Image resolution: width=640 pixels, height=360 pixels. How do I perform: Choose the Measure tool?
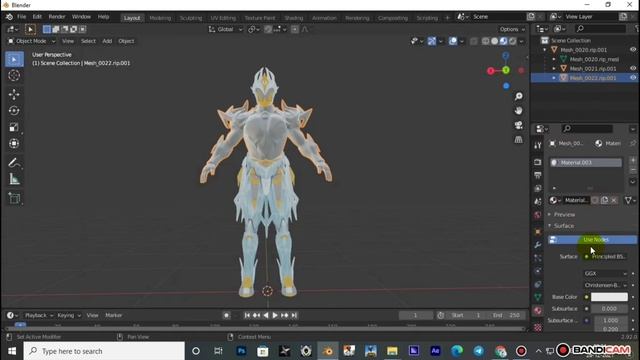point(14,179)
